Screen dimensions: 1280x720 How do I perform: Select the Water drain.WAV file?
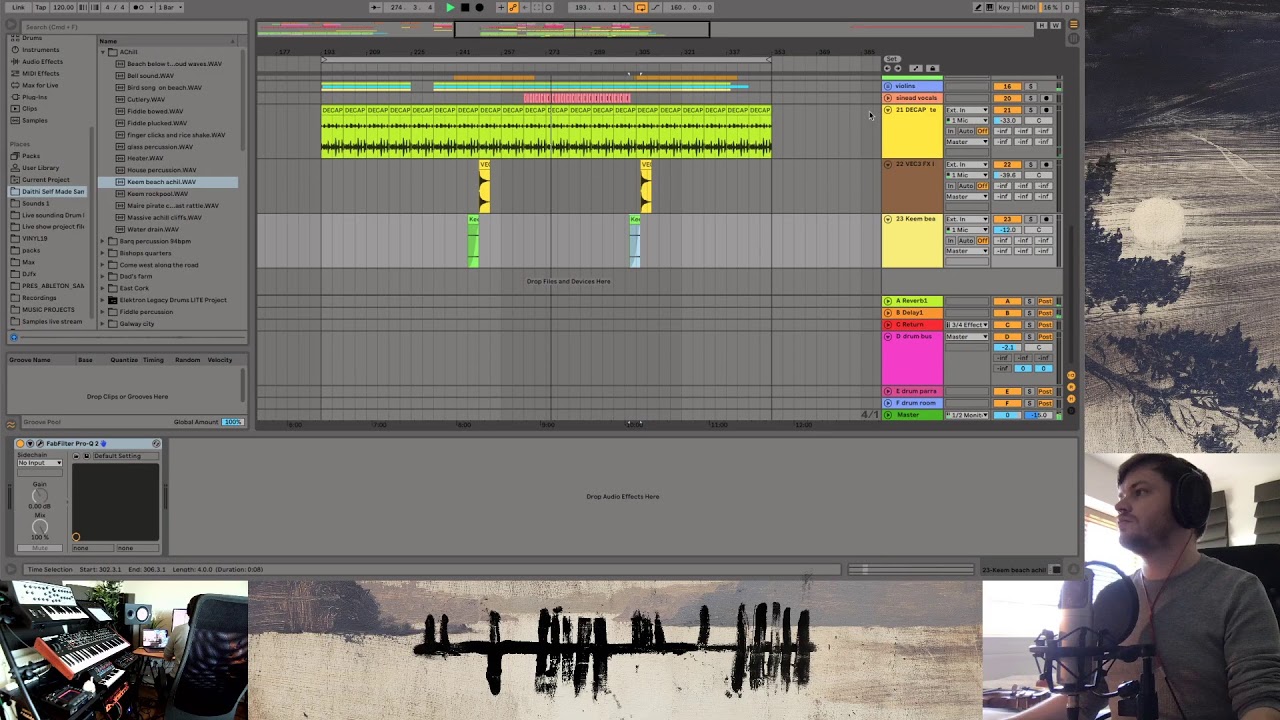pyautogui.click(x=153, y=229)
